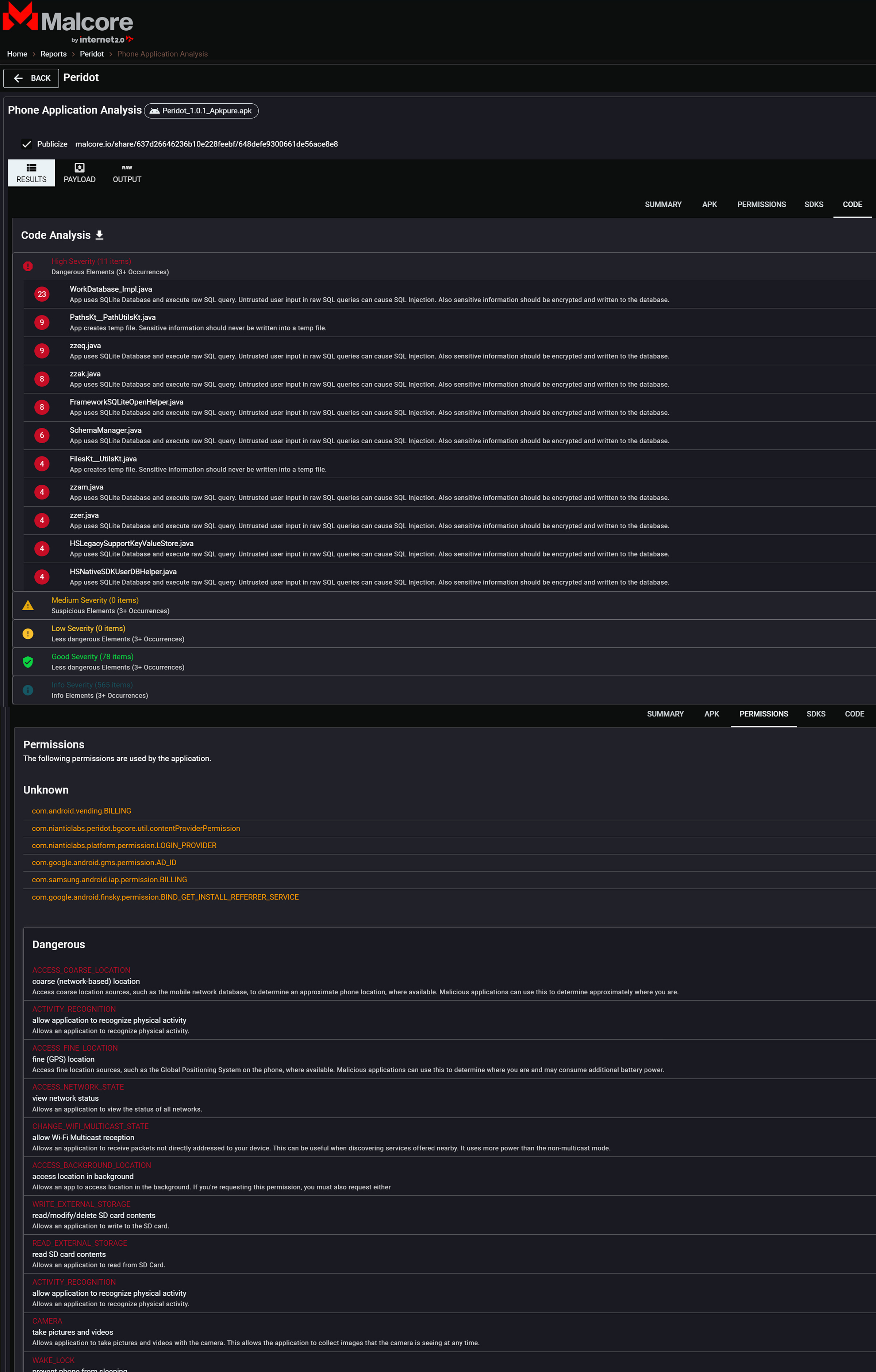Click ACCESS_FINE_LOCATION permission

(75, 1048)
